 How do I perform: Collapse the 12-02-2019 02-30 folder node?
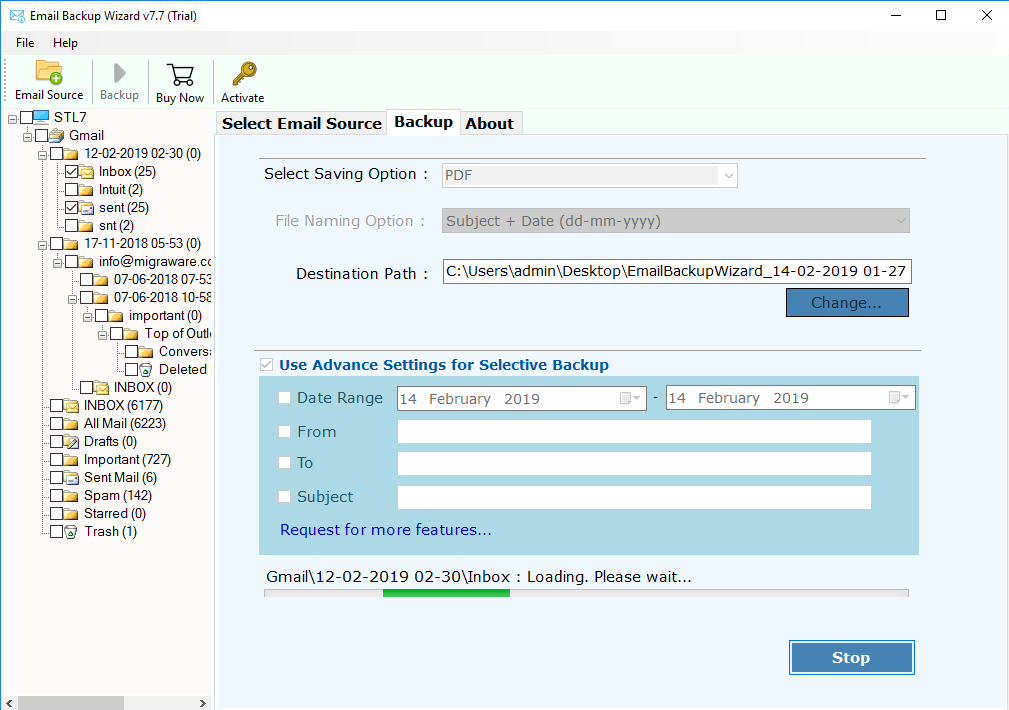click(x=42, y=154)
